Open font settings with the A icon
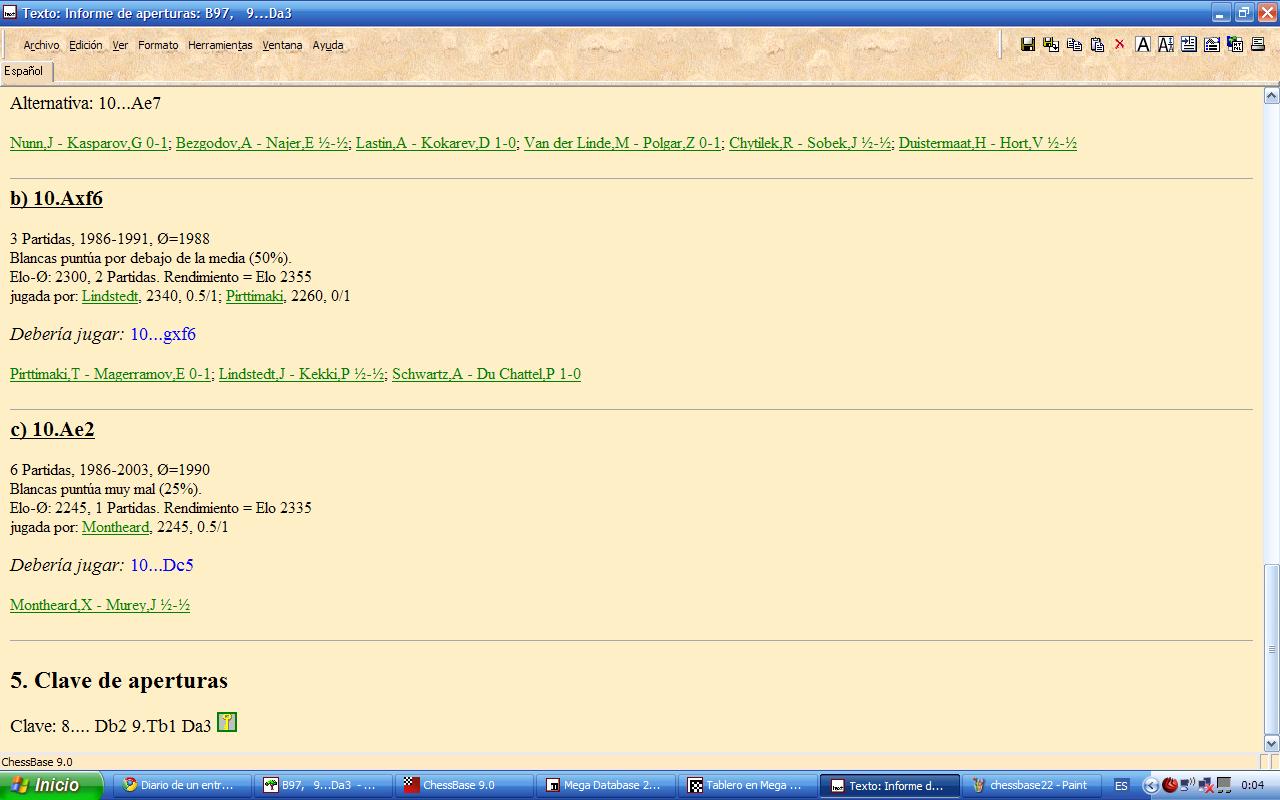 [1142, 44]
